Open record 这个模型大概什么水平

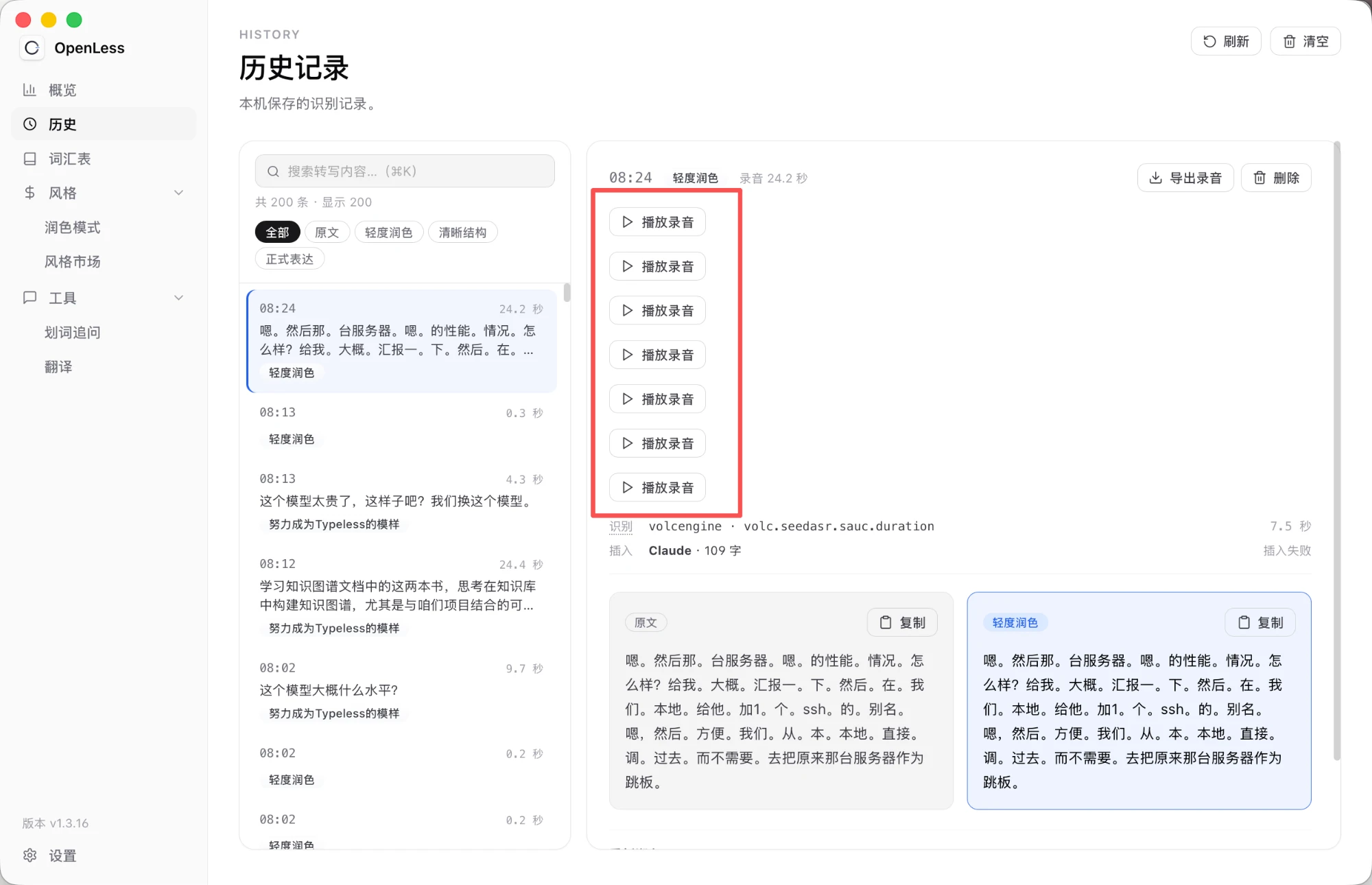pyautogui.click(x=402, y=691)
